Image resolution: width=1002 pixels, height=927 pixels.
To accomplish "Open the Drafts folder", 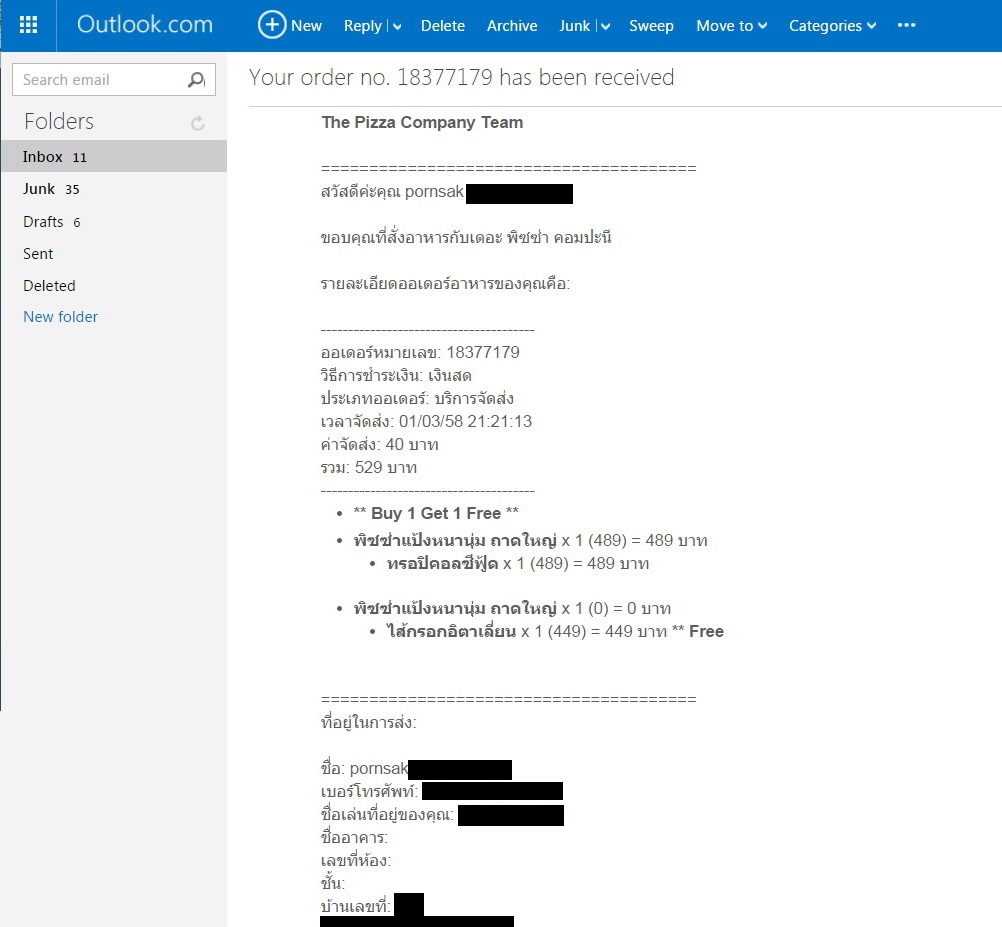I will click(114, 222).
